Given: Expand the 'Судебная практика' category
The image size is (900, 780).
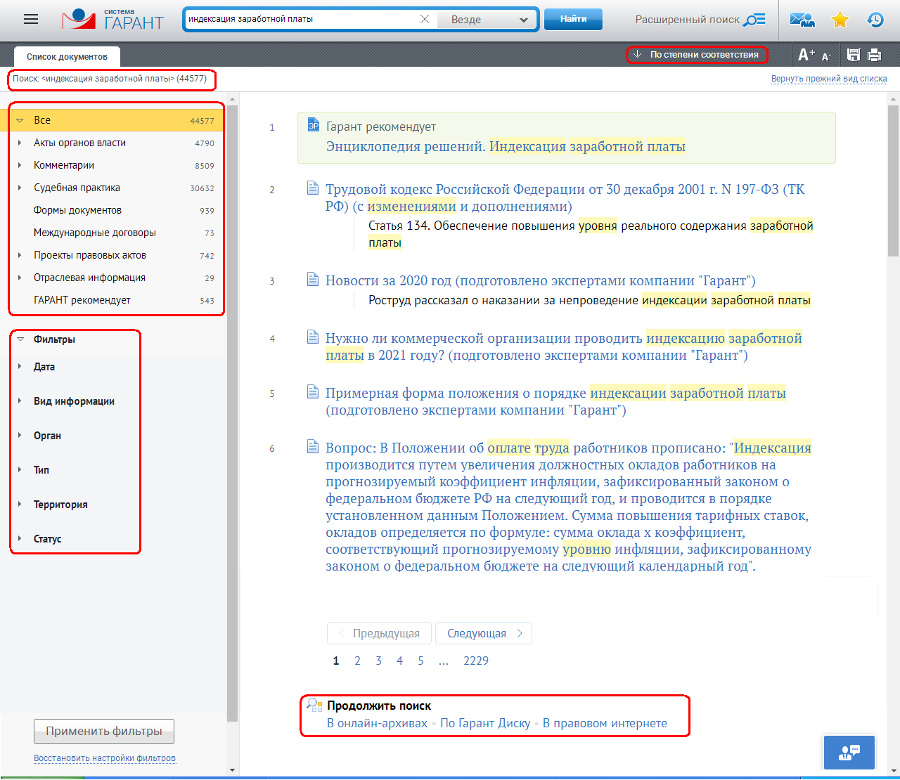Looking at the screenshot, I should pos(20,188).
